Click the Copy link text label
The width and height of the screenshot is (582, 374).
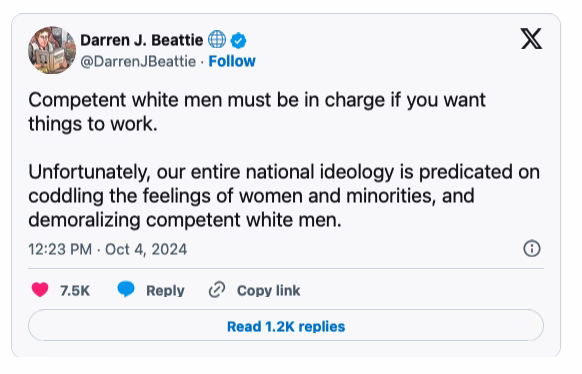click(x=268, y=291)
